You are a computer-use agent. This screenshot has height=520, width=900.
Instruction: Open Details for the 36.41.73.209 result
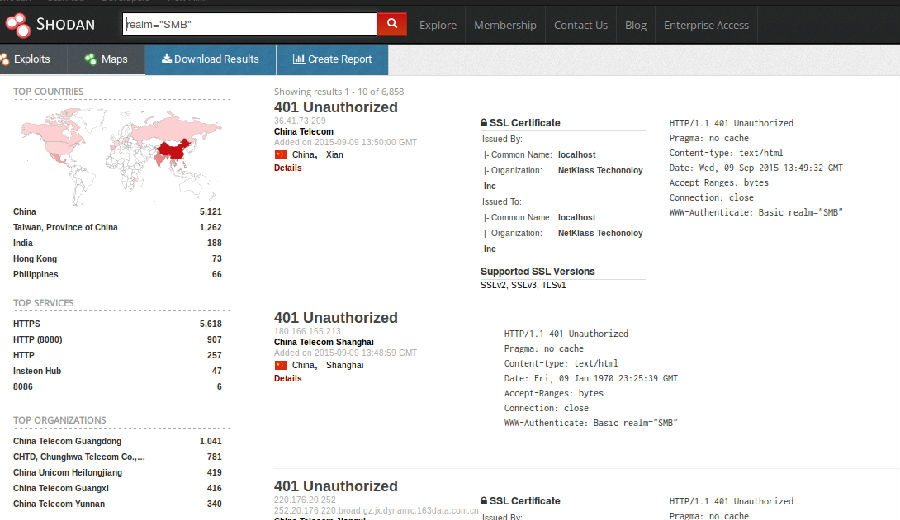pyautogui.click(x=288, y=168)
